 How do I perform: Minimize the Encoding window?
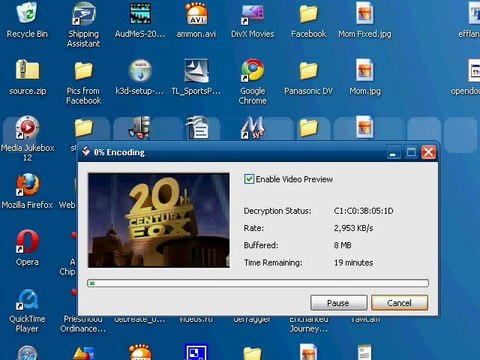coord(393,152)
